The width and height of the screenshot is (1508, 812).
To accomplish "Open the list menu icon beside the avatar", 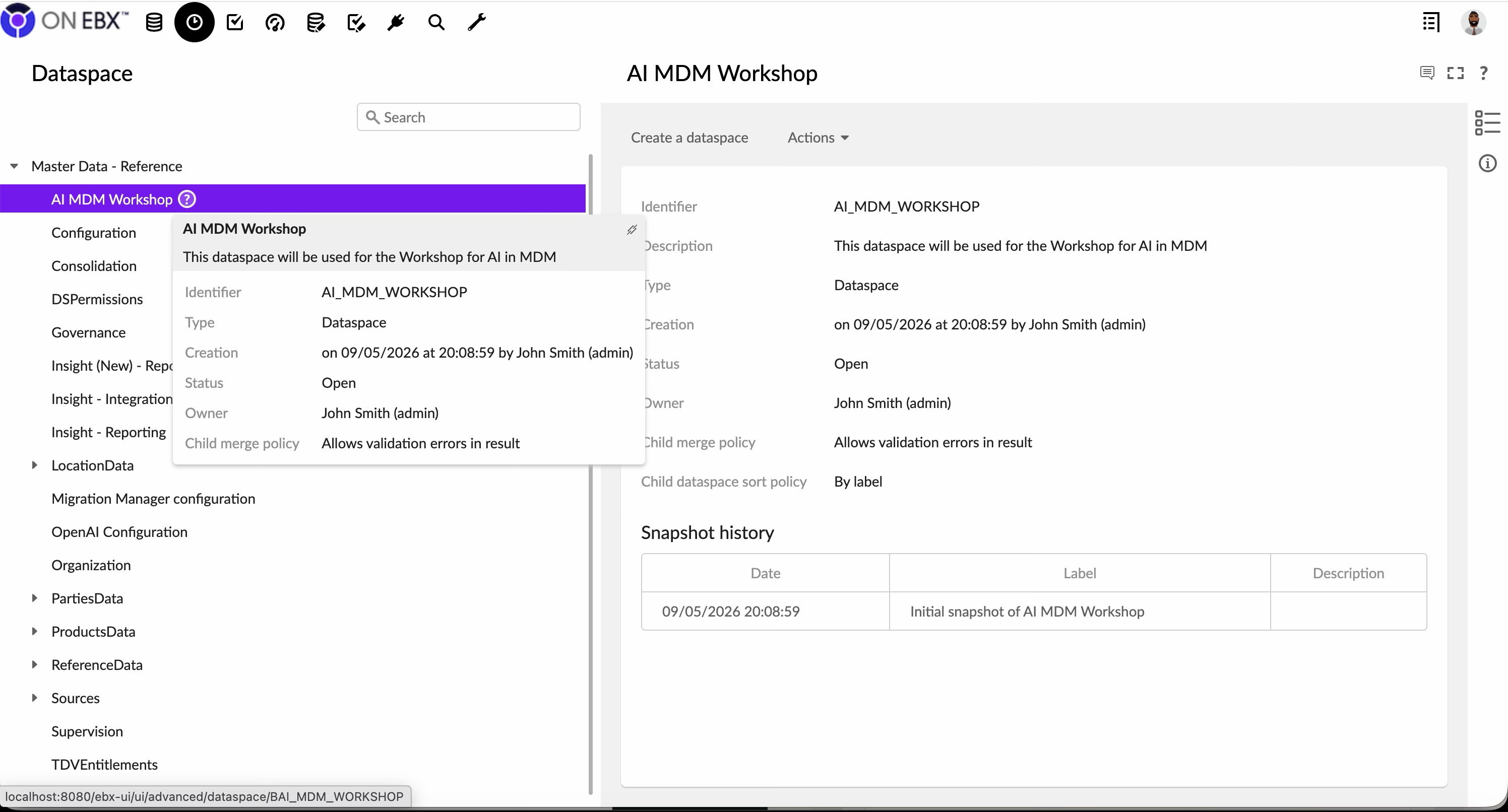I will (1431, 22).
